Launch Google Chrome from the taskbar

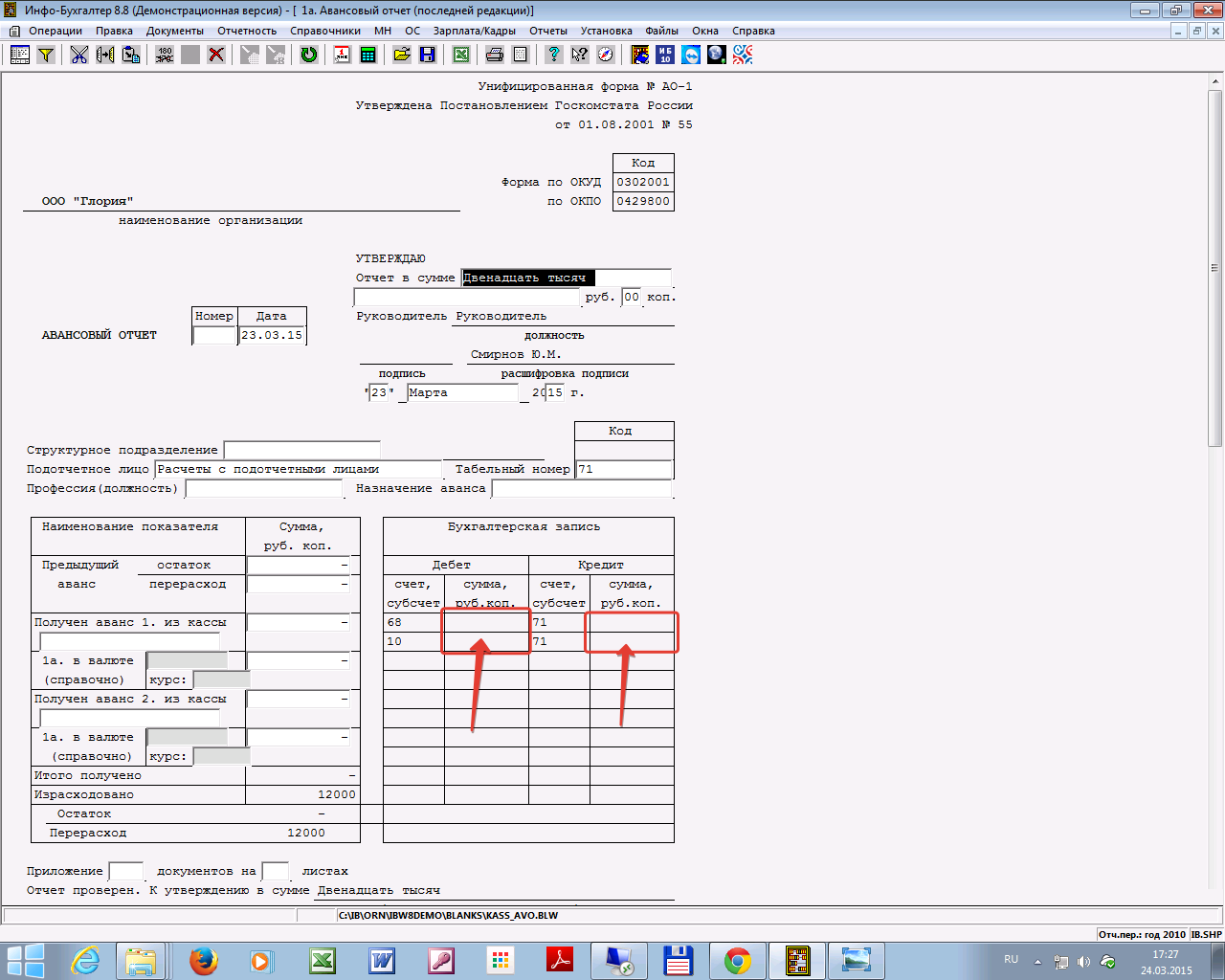click(737, 960)
